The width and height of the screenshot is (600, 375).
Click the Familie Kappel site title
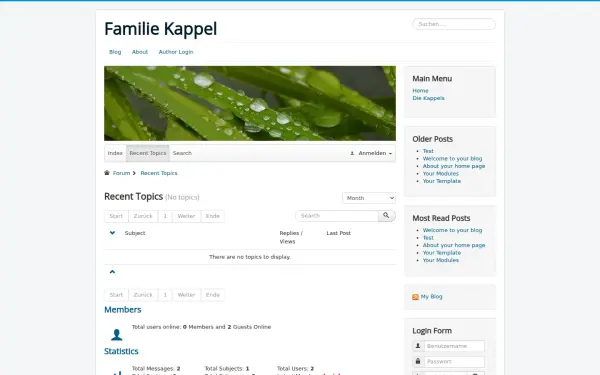[x=160, y=29]
